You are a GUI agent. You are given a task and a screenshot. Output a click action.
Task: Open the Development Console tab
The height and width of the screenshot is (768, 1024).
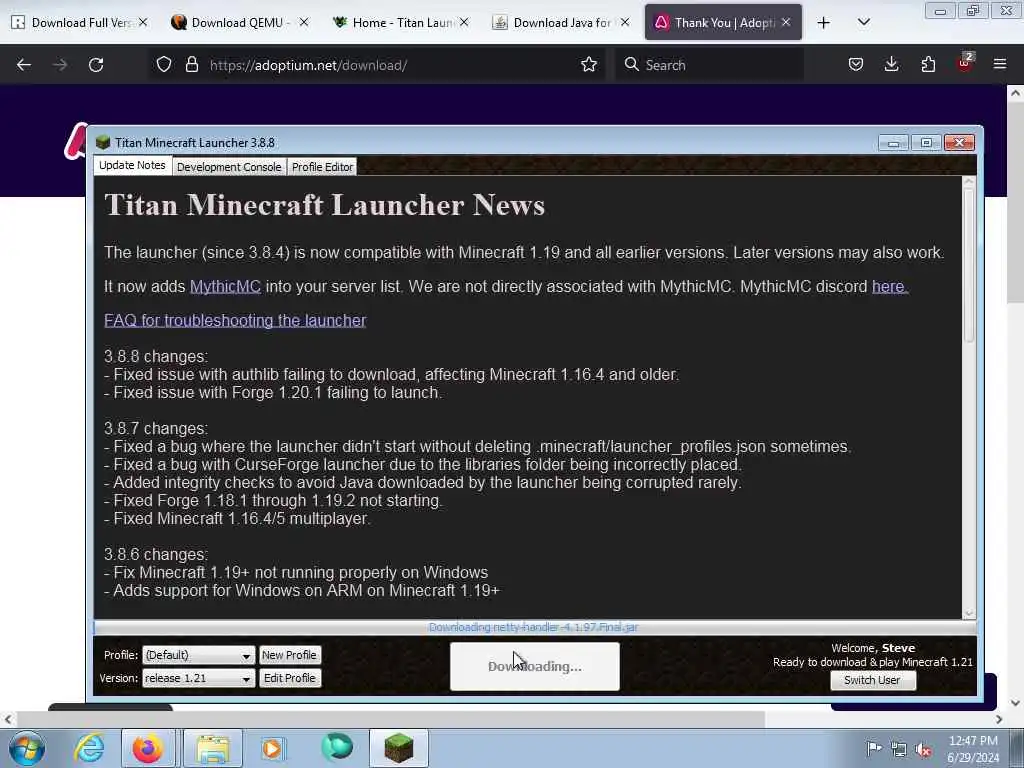[229, 167]
